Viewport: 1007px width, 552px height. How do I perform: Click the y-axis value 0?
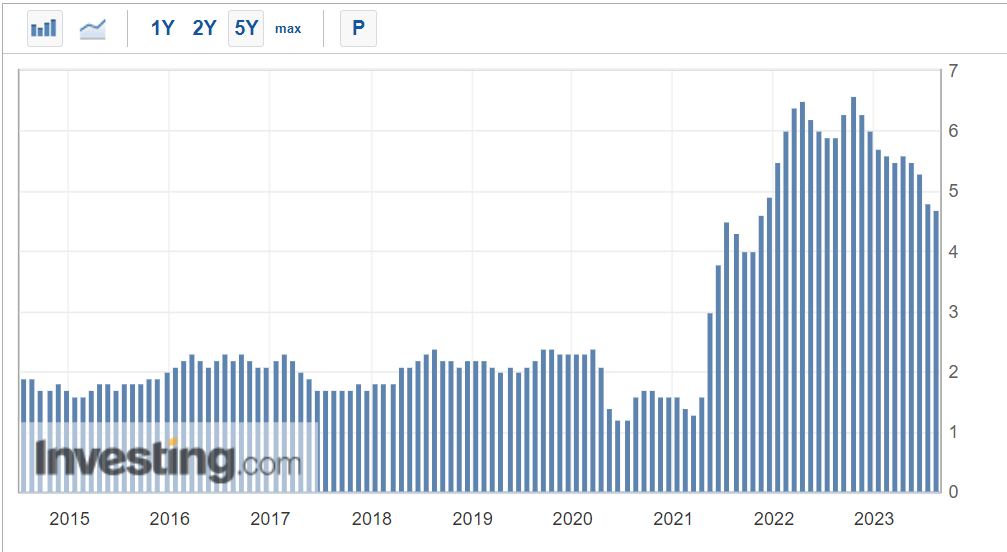point(953,492)
